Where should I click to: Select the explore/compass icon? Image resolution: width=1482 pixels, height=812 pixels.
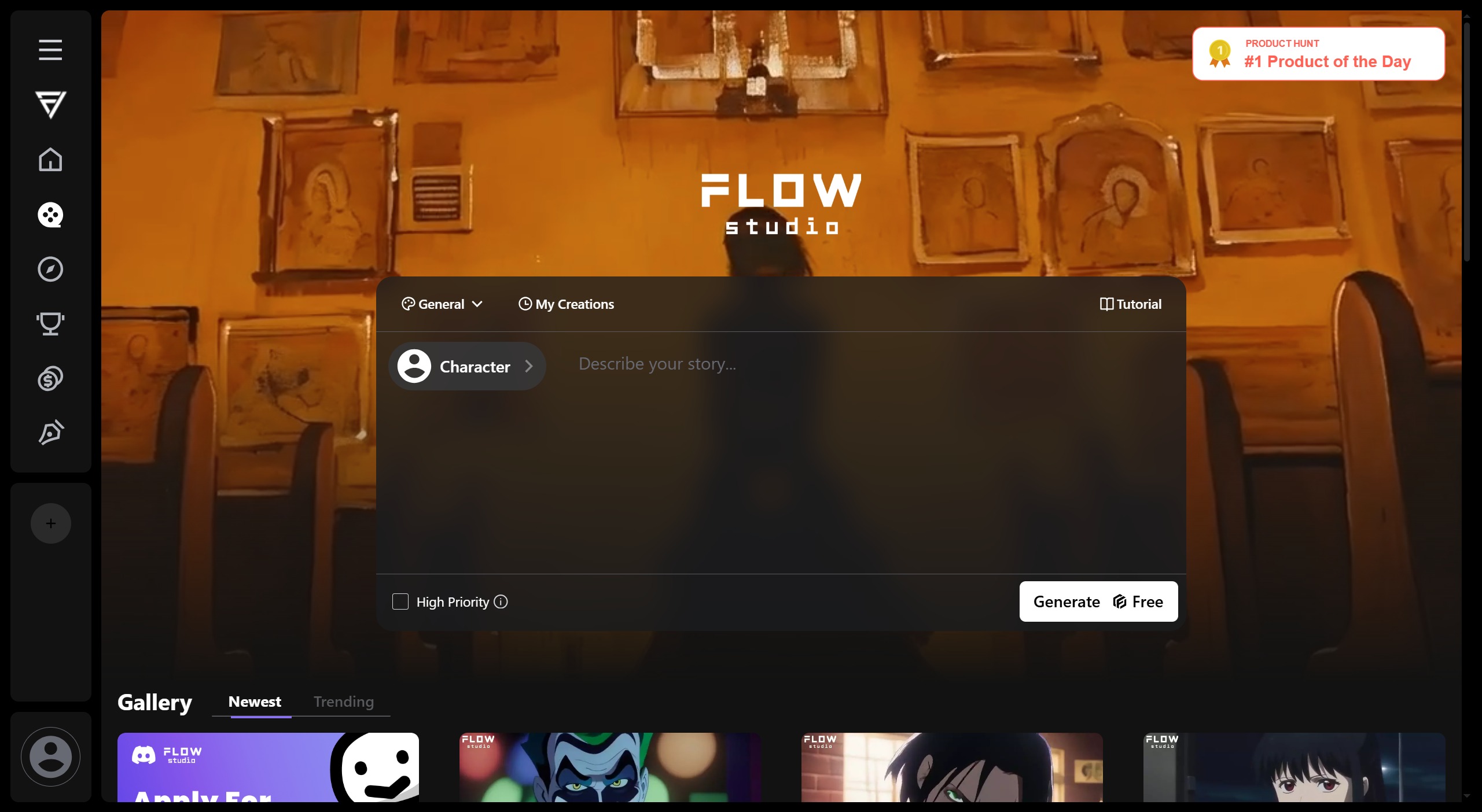tap(50, 268)
